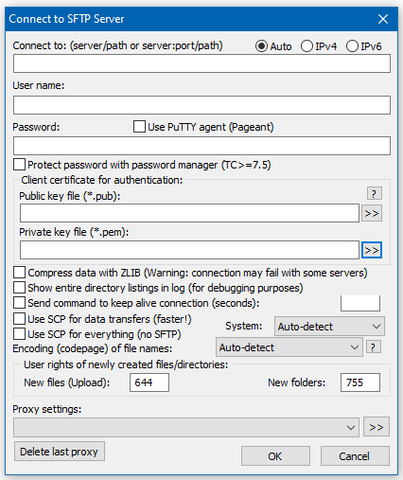This screenshot has width=403, height=480.
Task: Focus the Connect to server field
Action: [x=202, y=64]
